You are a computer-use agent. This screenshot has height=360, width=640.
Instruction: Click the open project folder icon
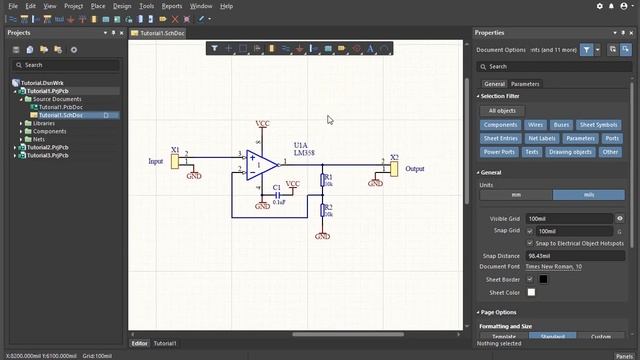(x=44, y=50)
